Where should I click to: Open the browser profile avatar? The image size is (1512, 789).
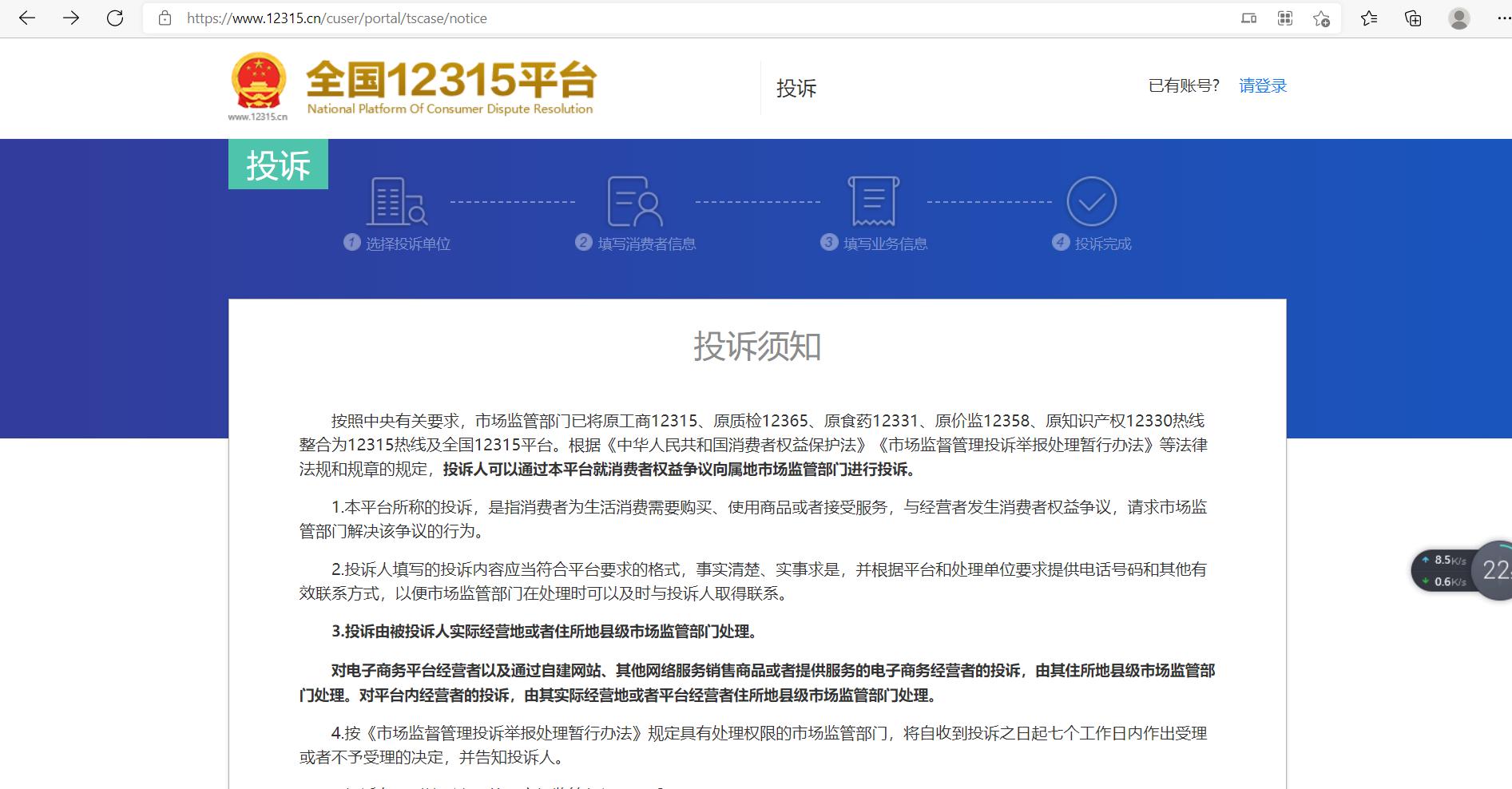pos(1456,17)
